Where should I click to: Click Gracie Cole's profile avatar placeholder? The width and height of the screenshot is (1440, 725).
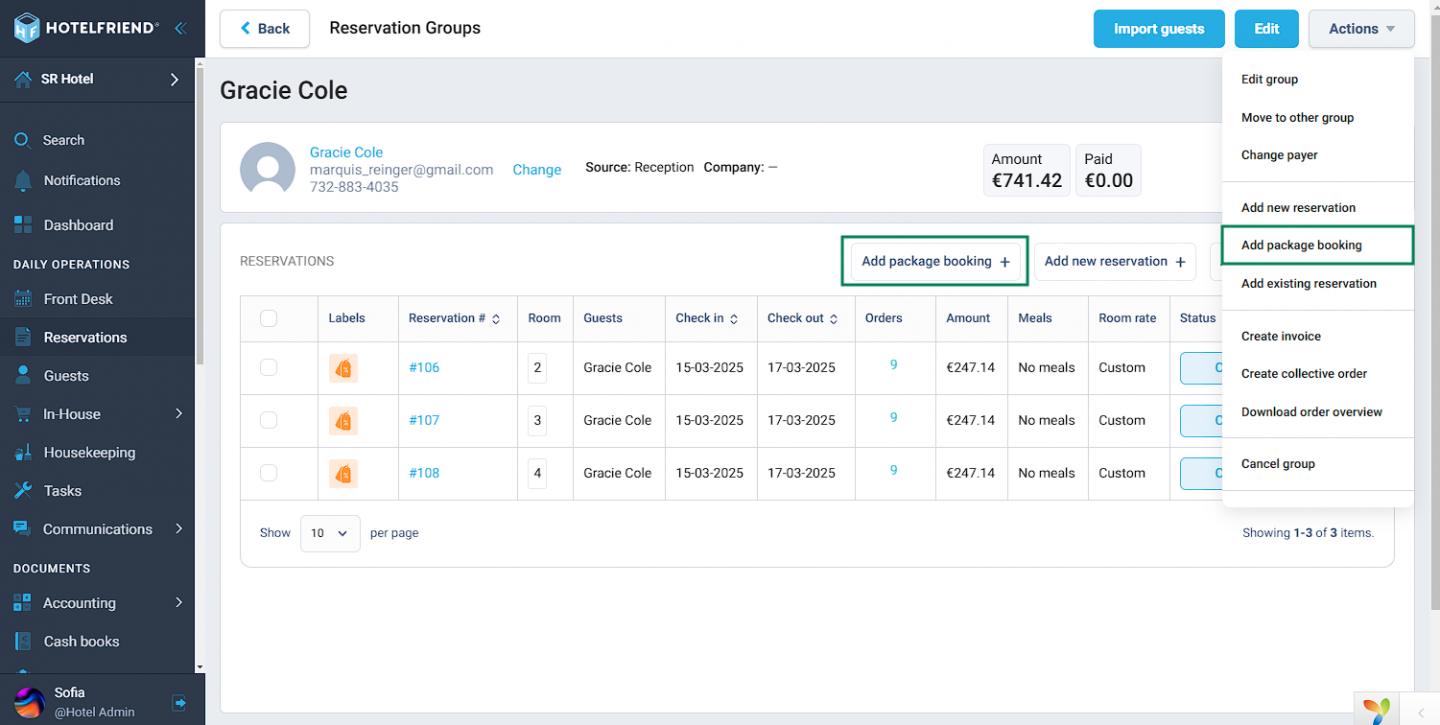(x=268, y=169)
